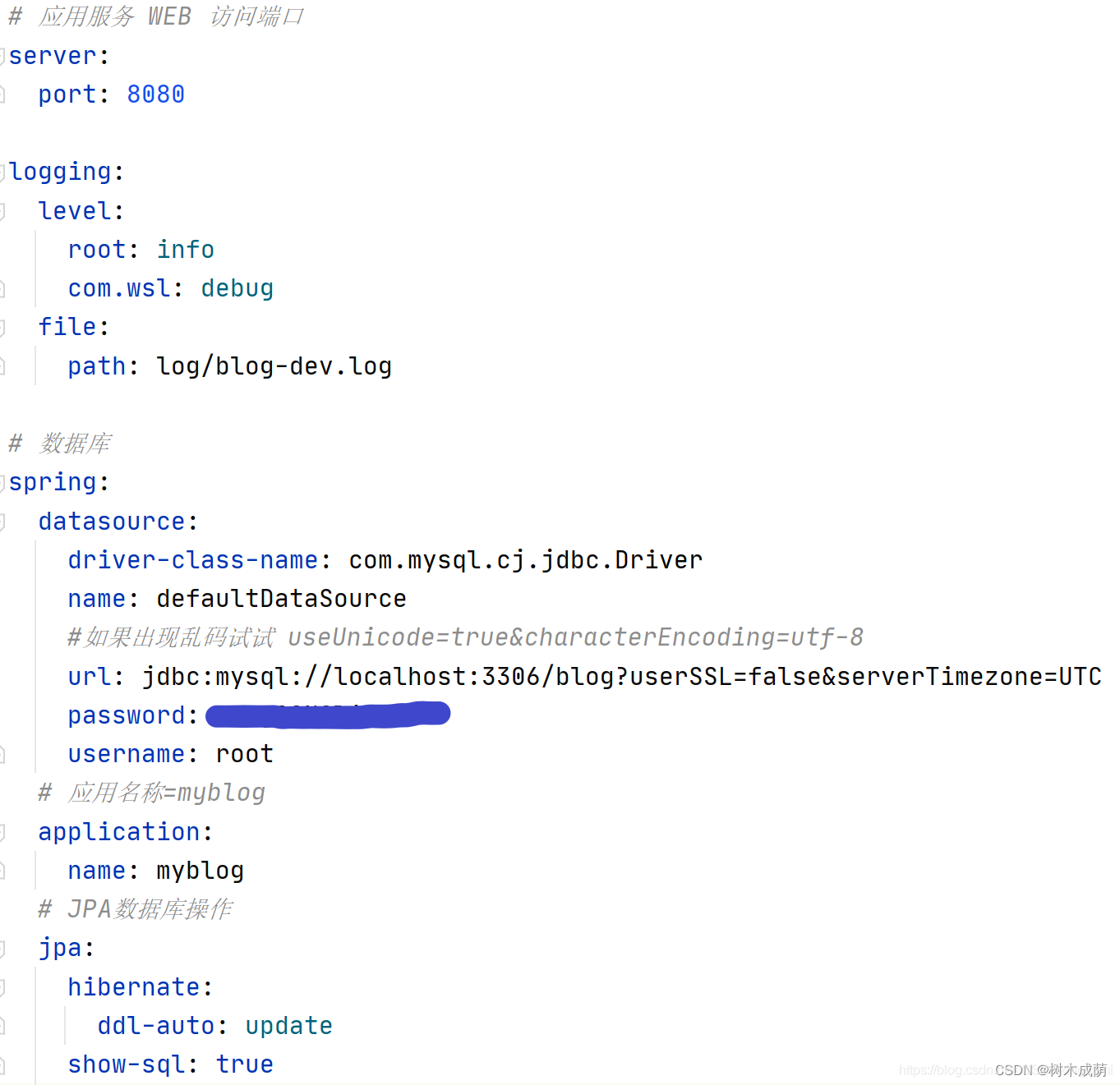Click the 'port' key
Viewport: 1120px width, 1085px height.
click(67, 94)
